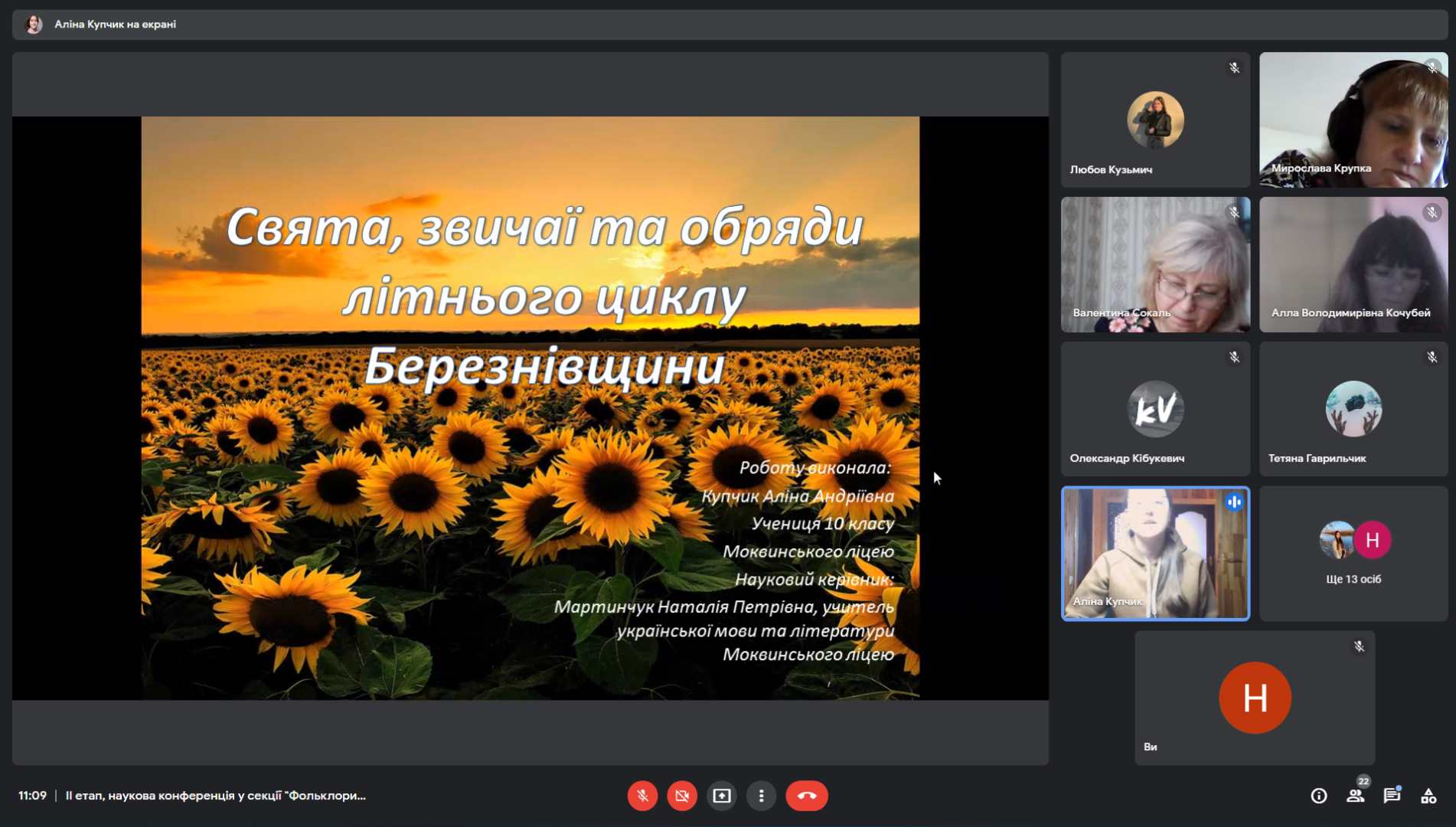Click muted mic icon on Любов Кузьмич tile
Viewport: 1456px width, 827px height.
[1234, 68]
